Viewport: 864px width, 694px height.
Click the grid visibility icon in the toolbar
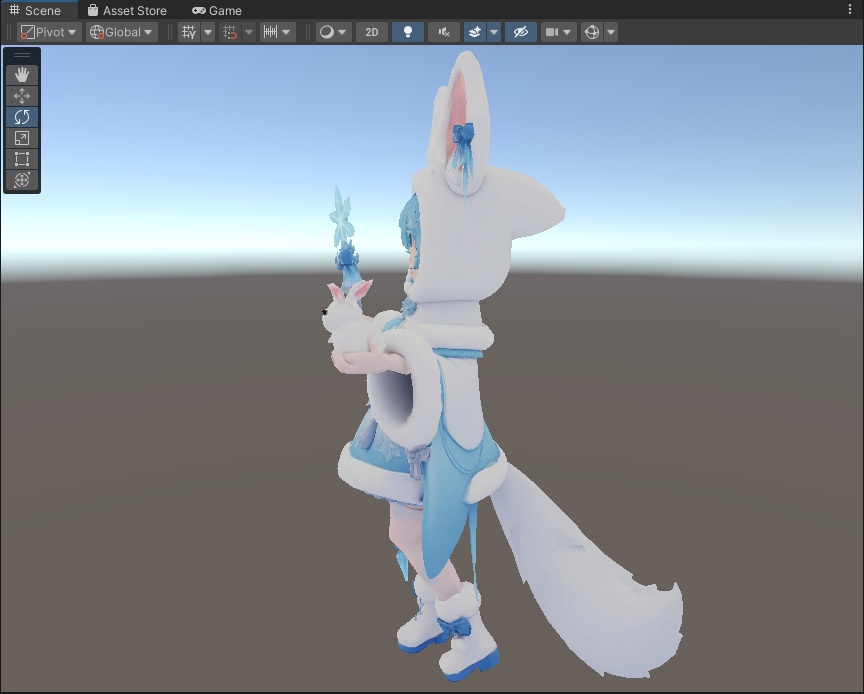[191, 31]
